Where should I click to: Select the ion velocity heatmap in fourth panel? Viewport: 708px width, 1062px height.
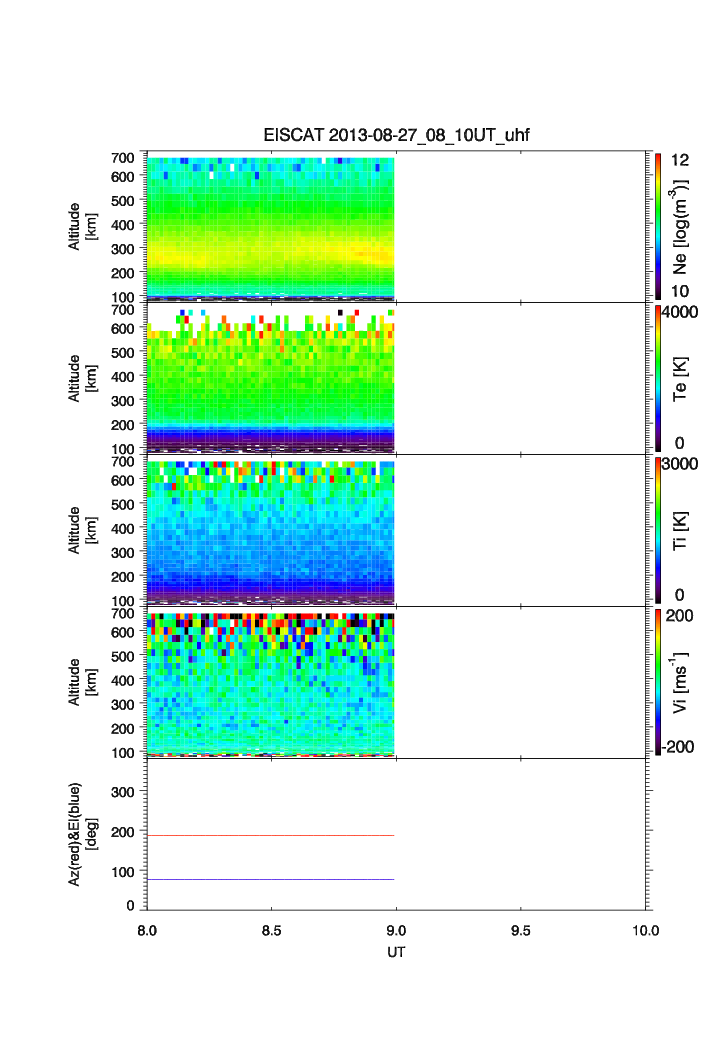point(271,683)
